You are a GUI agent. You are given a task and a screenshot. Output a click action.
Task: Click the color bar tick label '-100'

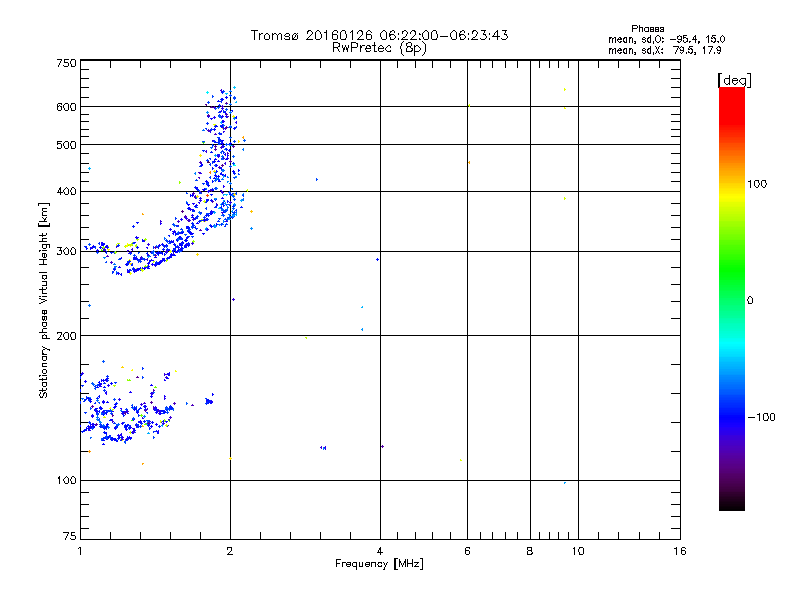click(761, 417)
